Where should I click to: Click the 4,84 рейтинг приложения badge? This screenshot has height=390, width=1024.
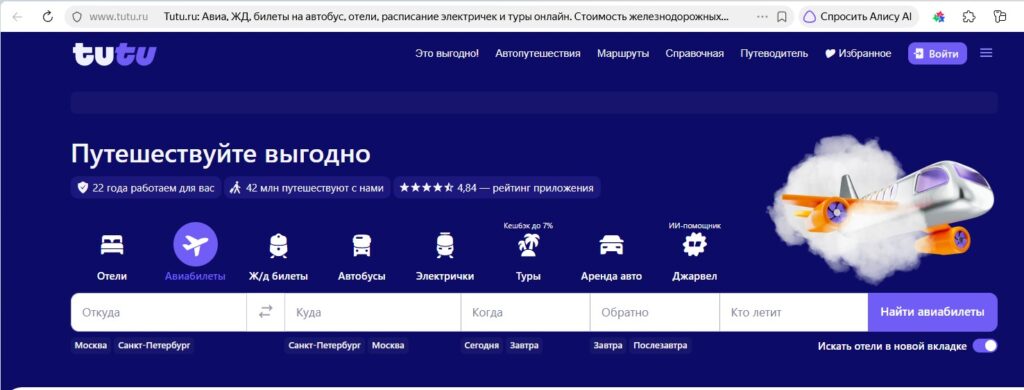[497, 187]
